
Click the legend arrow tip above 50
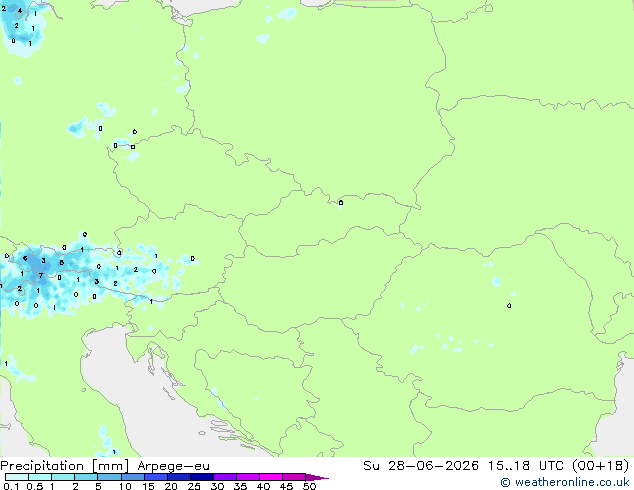tap(317, 477)
